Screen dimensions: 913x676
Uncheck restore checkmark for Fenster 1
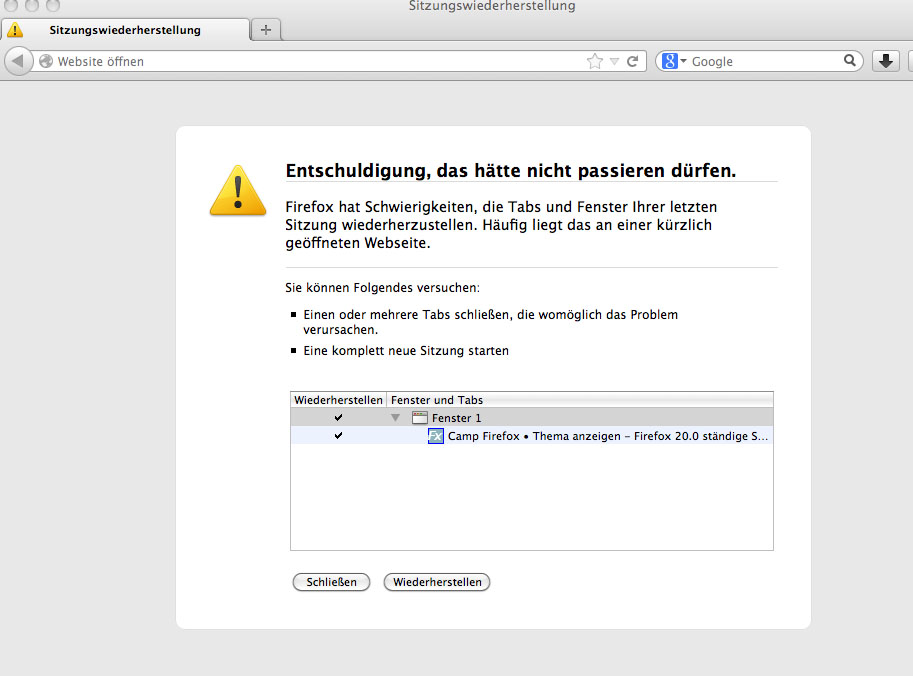(x=338, y=417)
